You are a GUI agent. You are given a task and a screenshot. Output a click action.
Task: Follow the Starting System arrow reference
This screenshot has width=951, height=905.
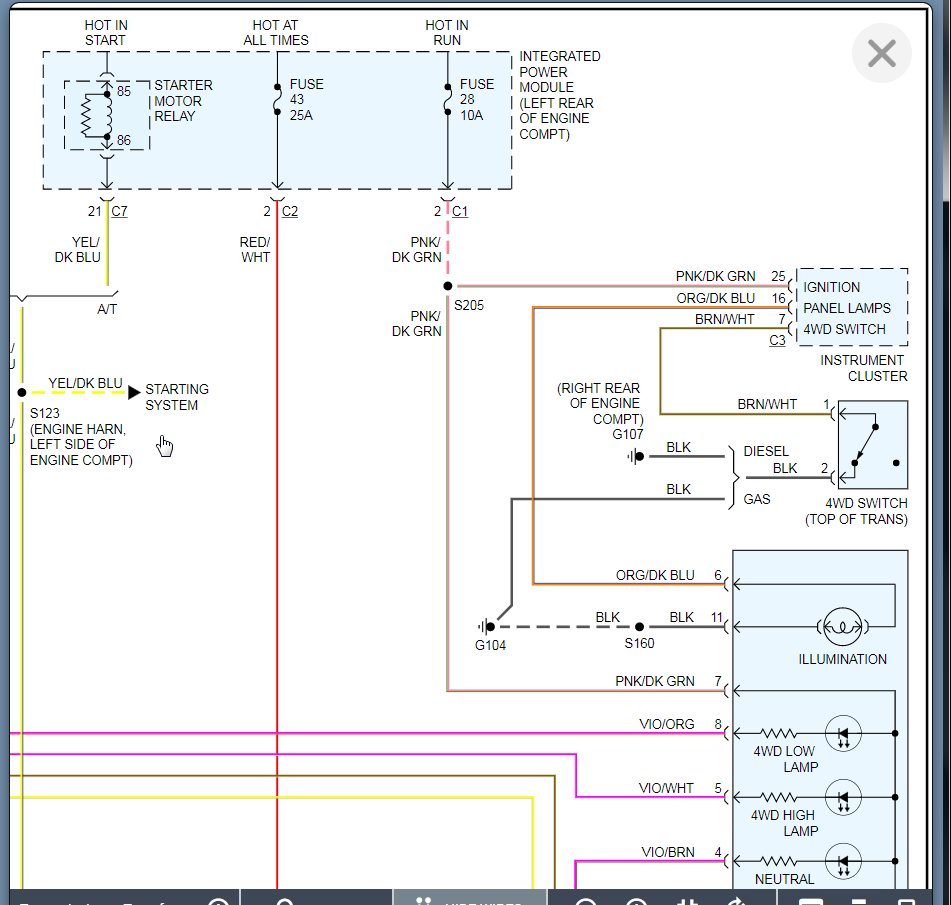coord(134,393)
